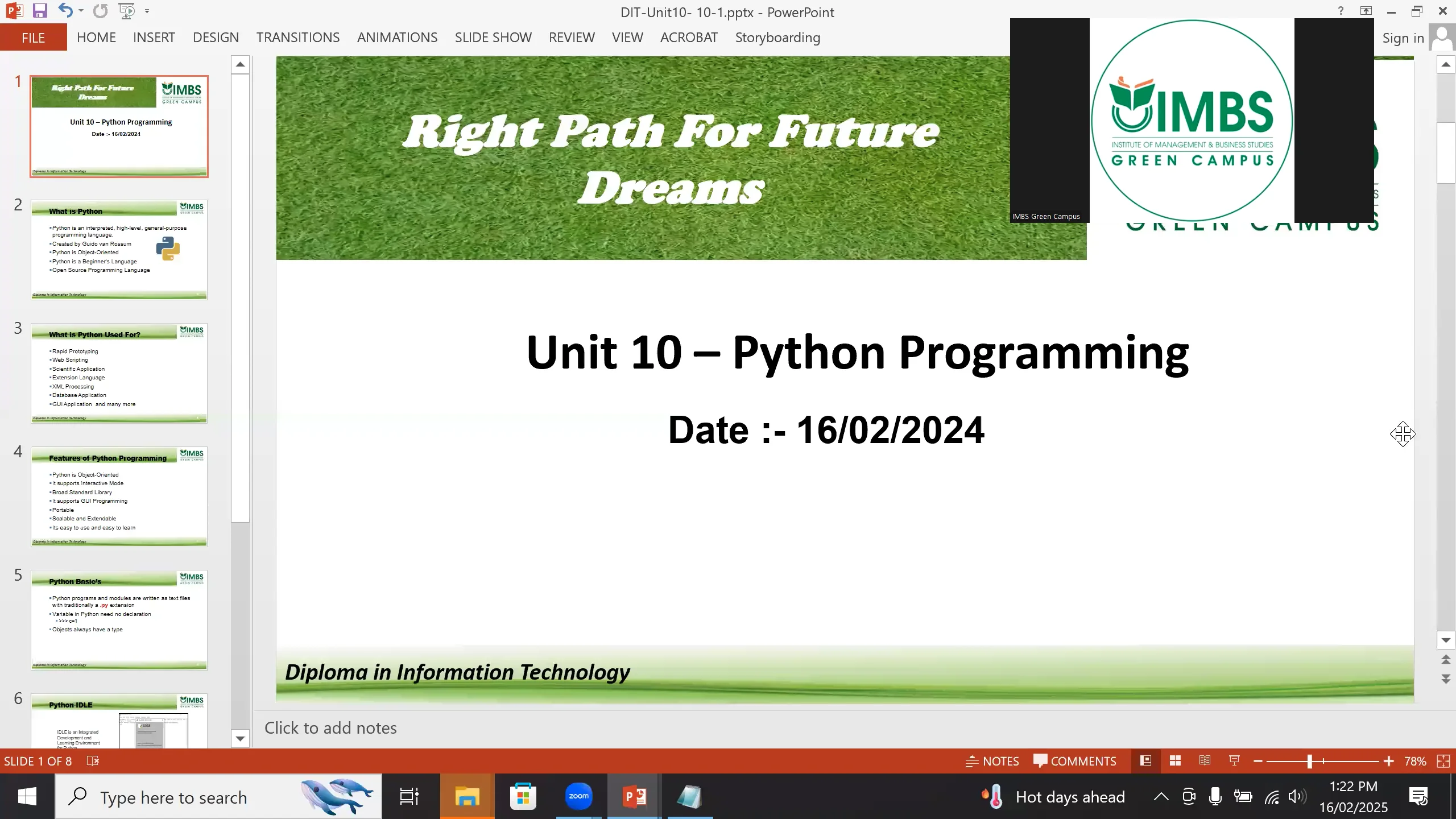Click the SLIDE 1 OF 8 indicator

tap(38, 761)
